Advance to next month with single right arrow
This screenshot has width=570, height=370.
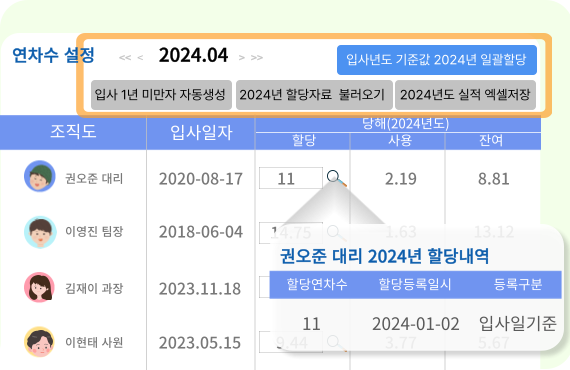click(x=242, y=57)
